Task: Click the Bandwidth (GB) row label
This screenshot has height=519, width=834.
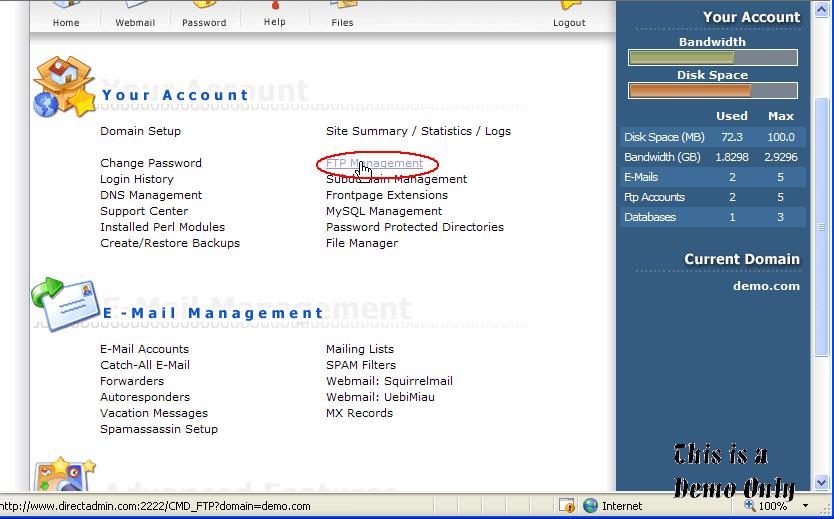Action: (x=662, y=157)
